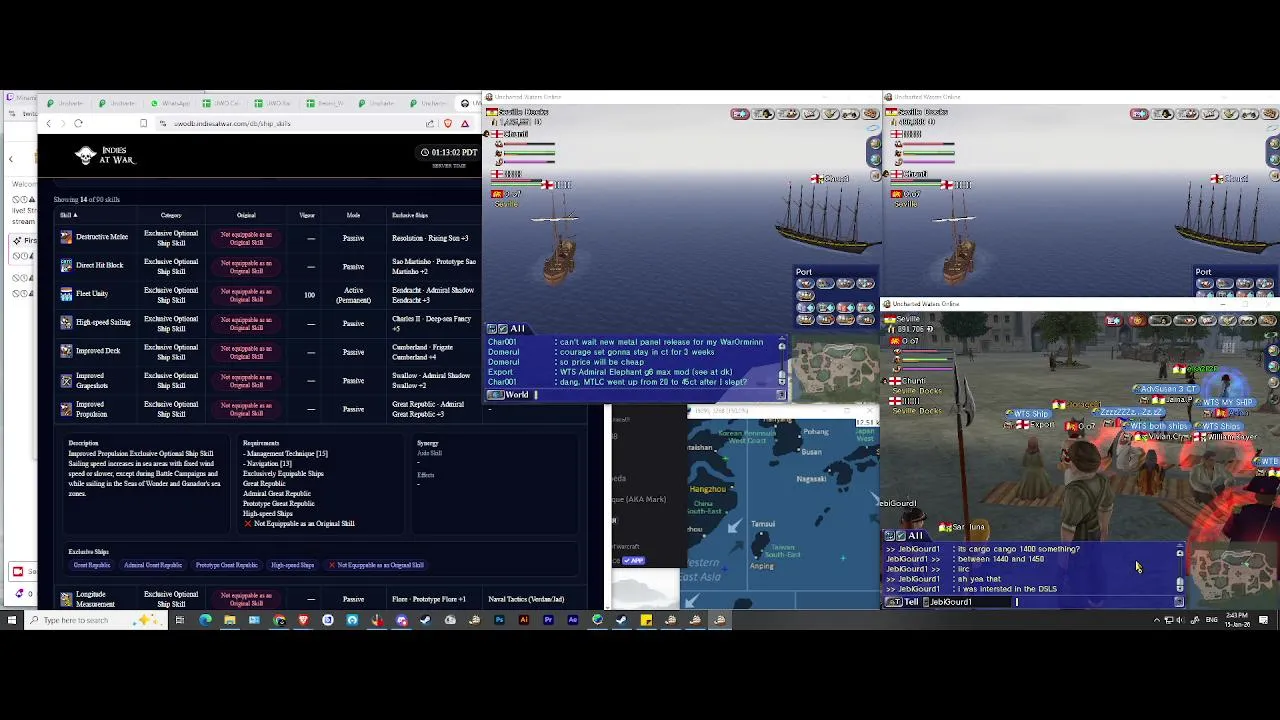Viewport: 1280px width, 720px height.
Task: Click the High-speed Ships tag
Action: (293, 565)
